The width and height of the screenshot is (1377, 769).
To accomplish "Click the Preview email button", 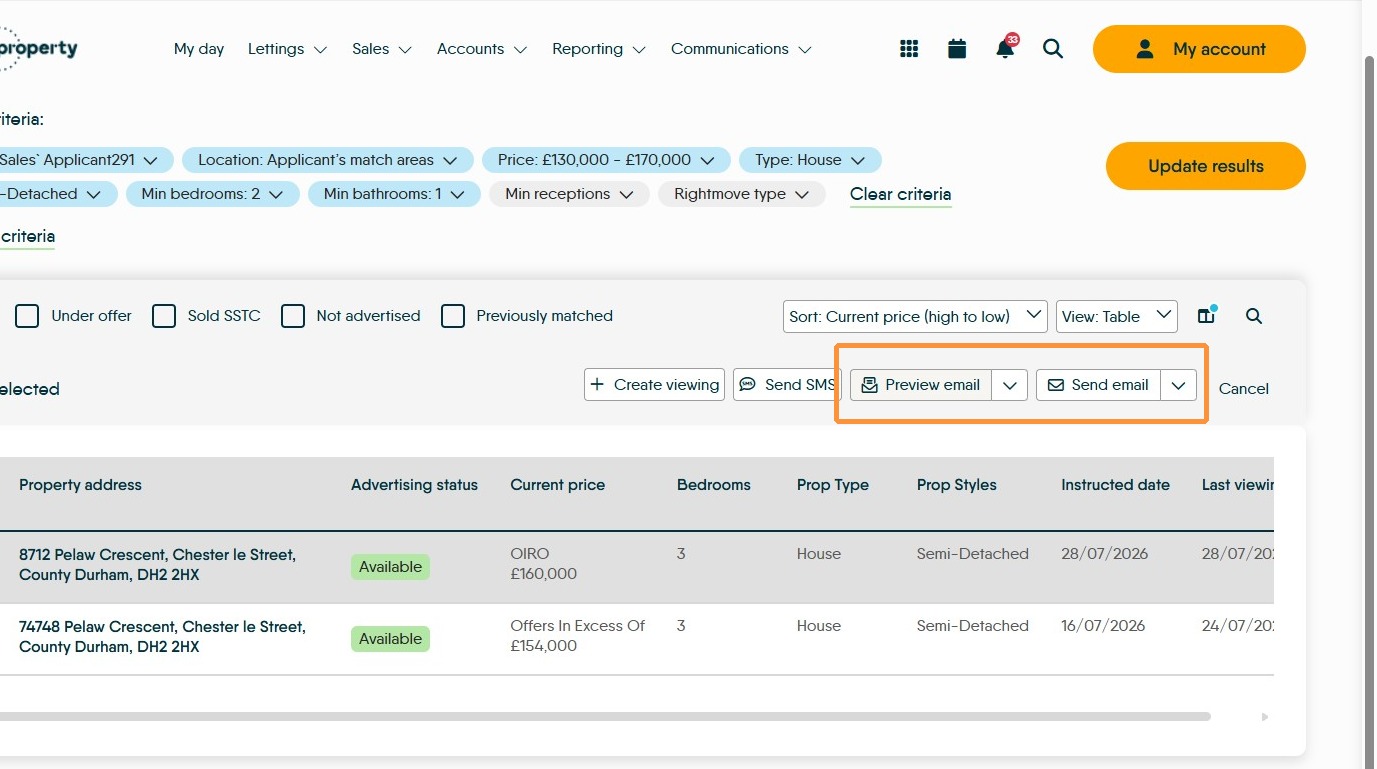I will pyautogui.click(x=921, y=385).
